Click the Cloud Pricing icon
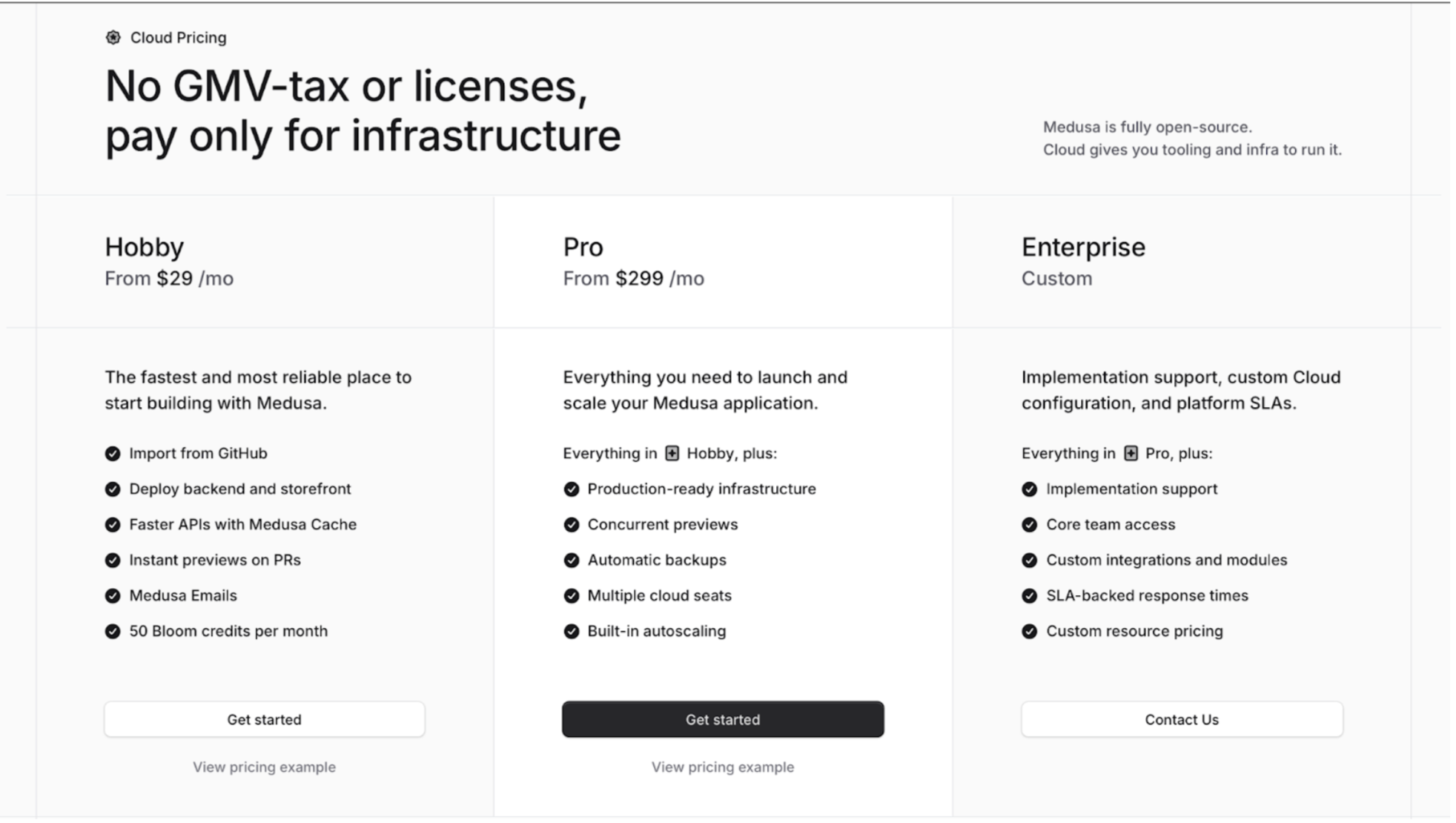Image resolution: width=1456 pixels, height=823 pixels. coord(113,38)
